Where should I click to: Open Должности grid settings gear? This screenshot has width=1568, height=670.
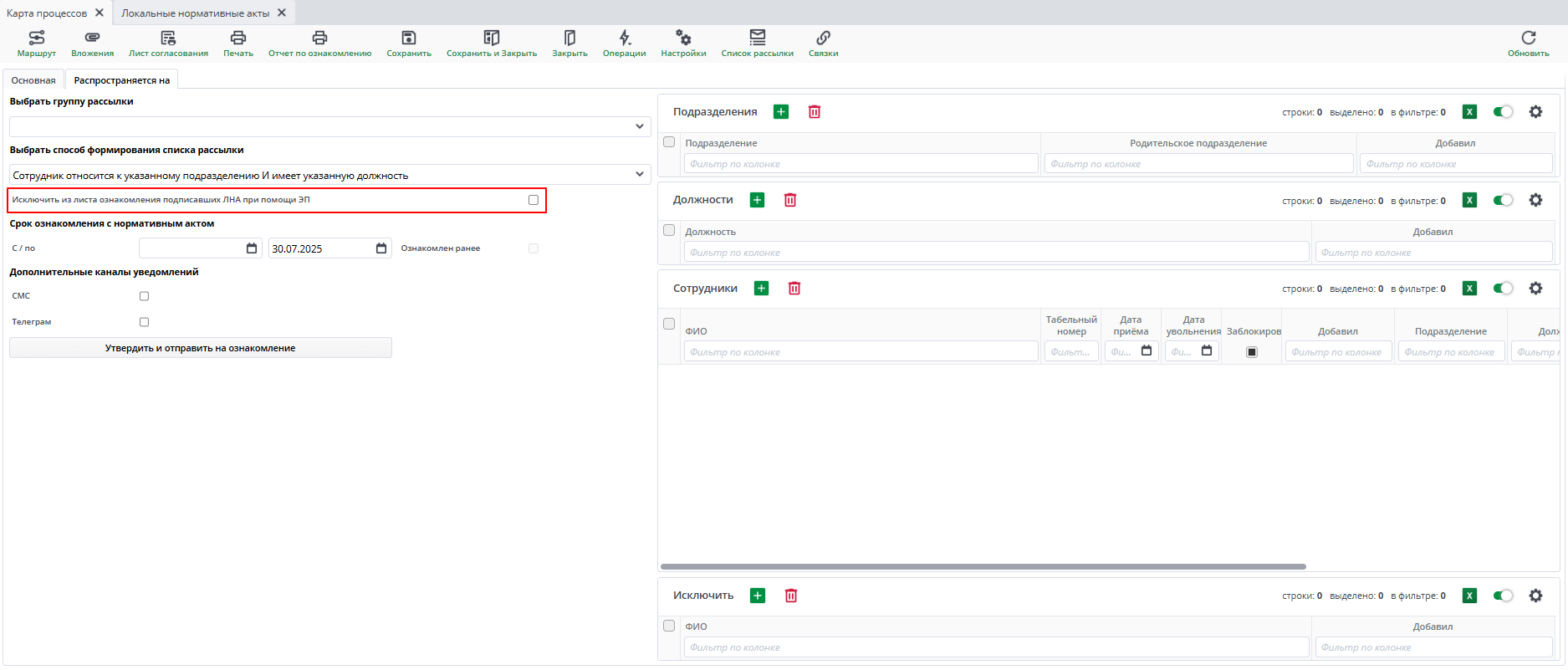tap(1535, 200)
